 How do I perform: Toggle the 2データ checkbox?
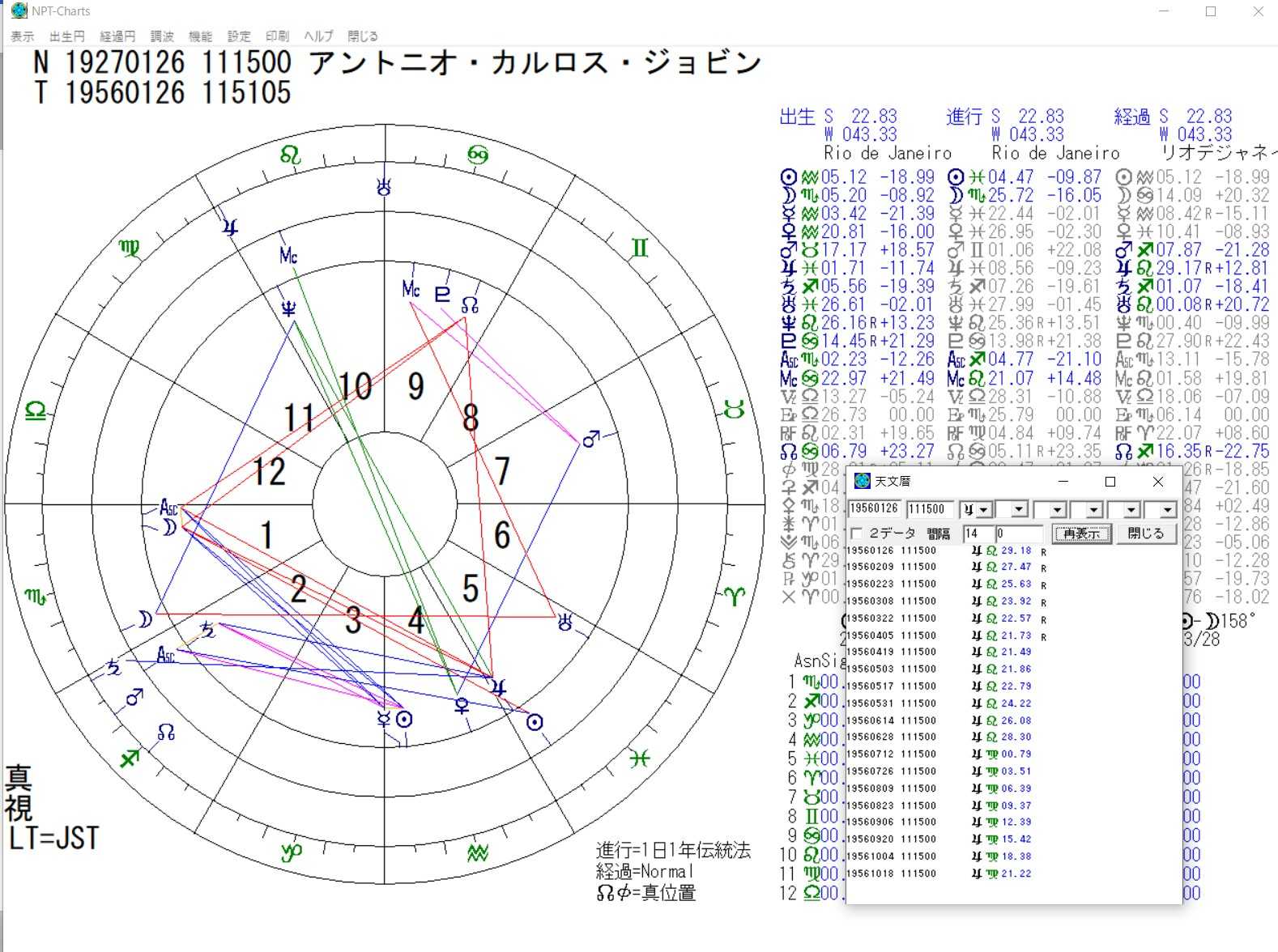(857, 533)
